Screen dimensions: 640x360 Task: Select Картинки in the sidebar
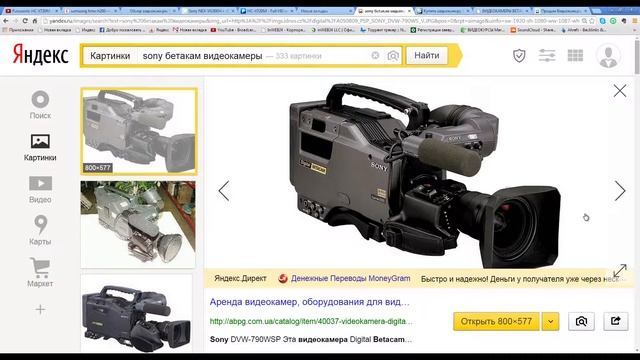[x=40, y=147]
